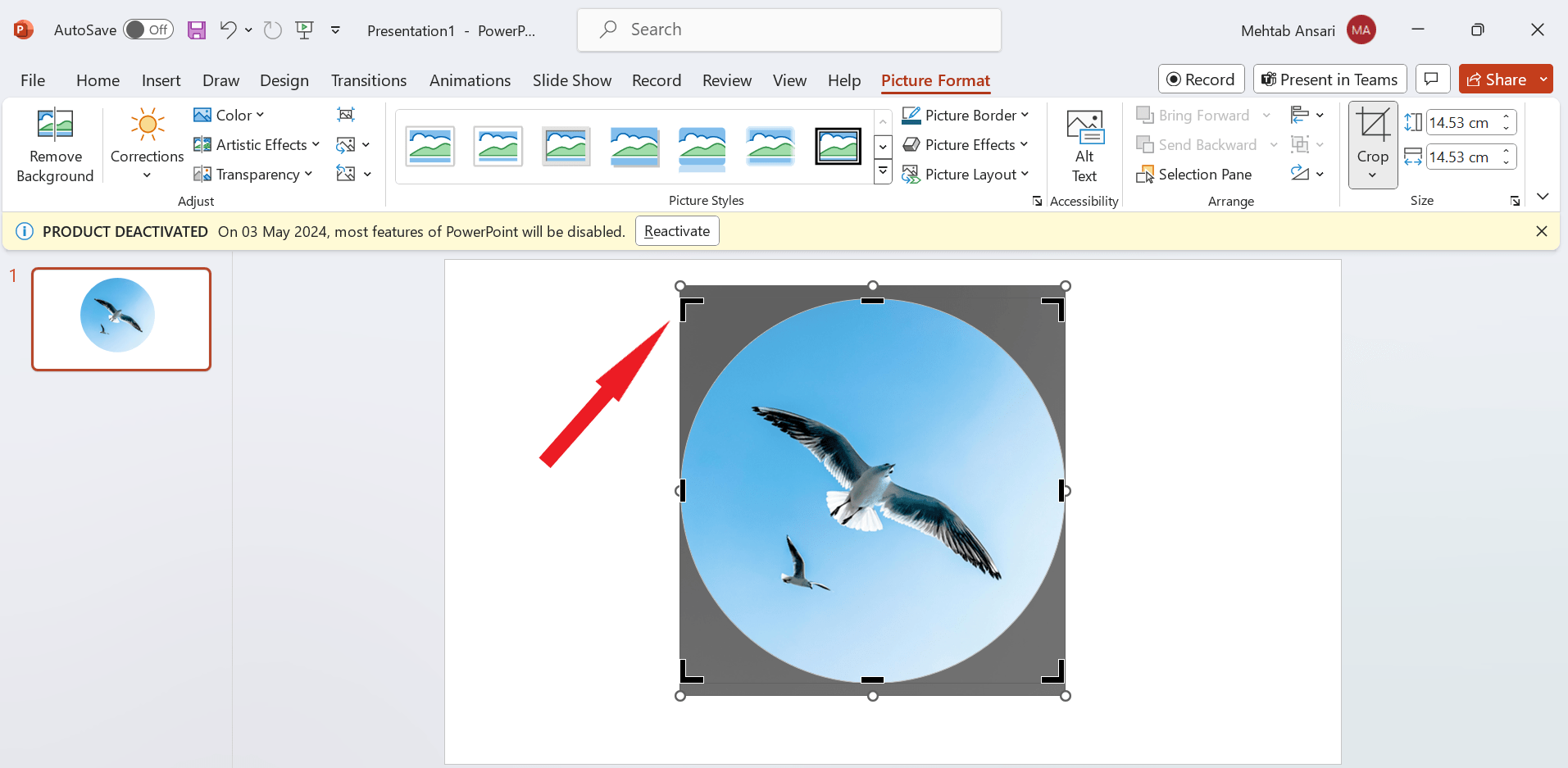Screen dimensions: 1568x768
Task: Click the Undo arrow icon
Action: tap(228, 30)
